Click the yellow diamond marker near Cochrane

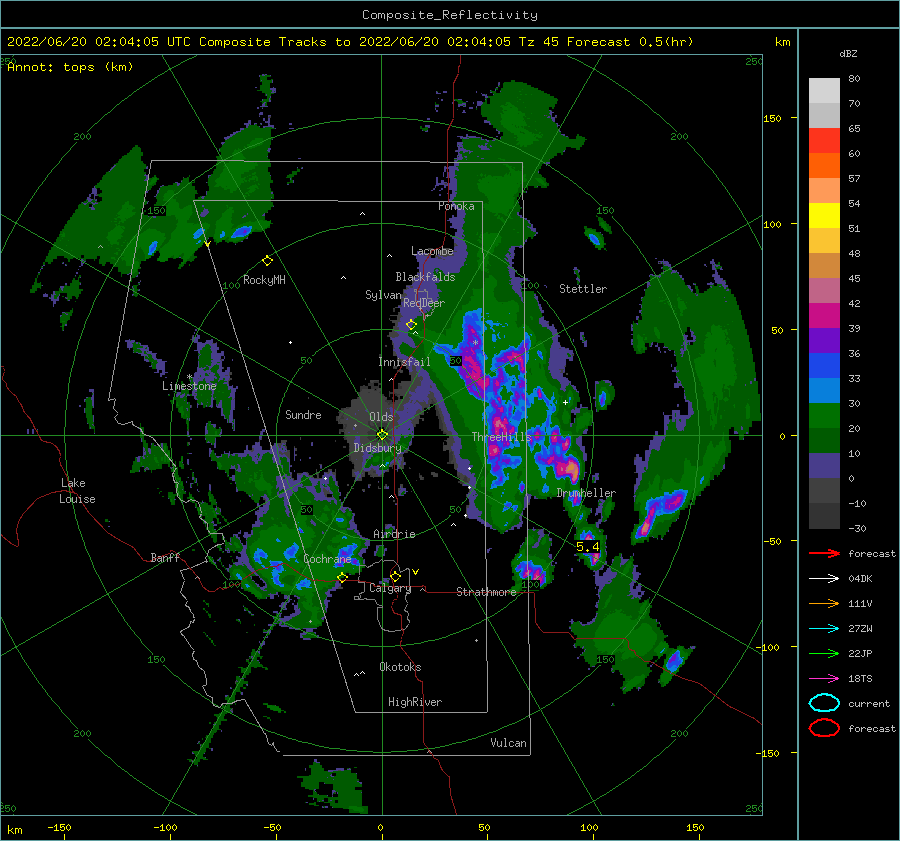(x=342, y=578)
